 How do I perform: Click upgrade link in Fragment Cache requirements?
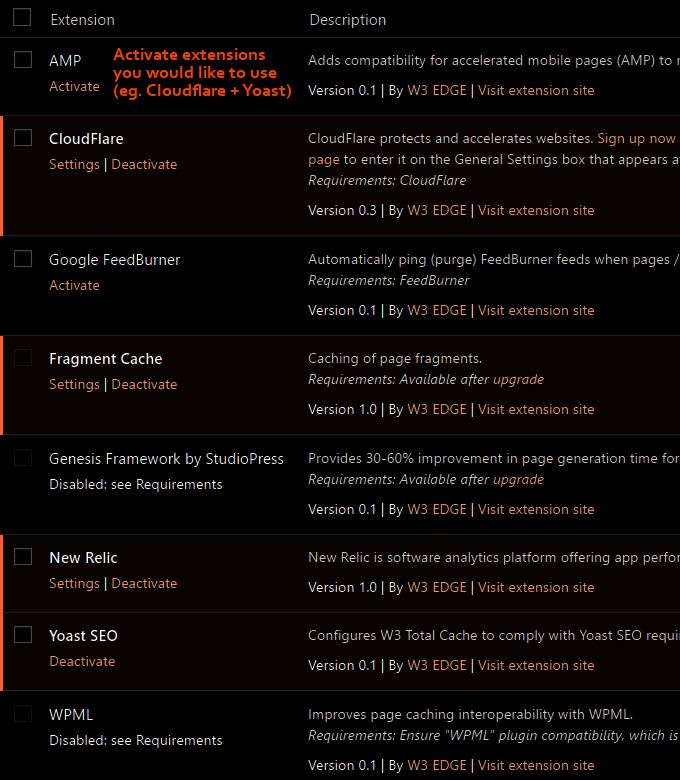pos(518,380)
